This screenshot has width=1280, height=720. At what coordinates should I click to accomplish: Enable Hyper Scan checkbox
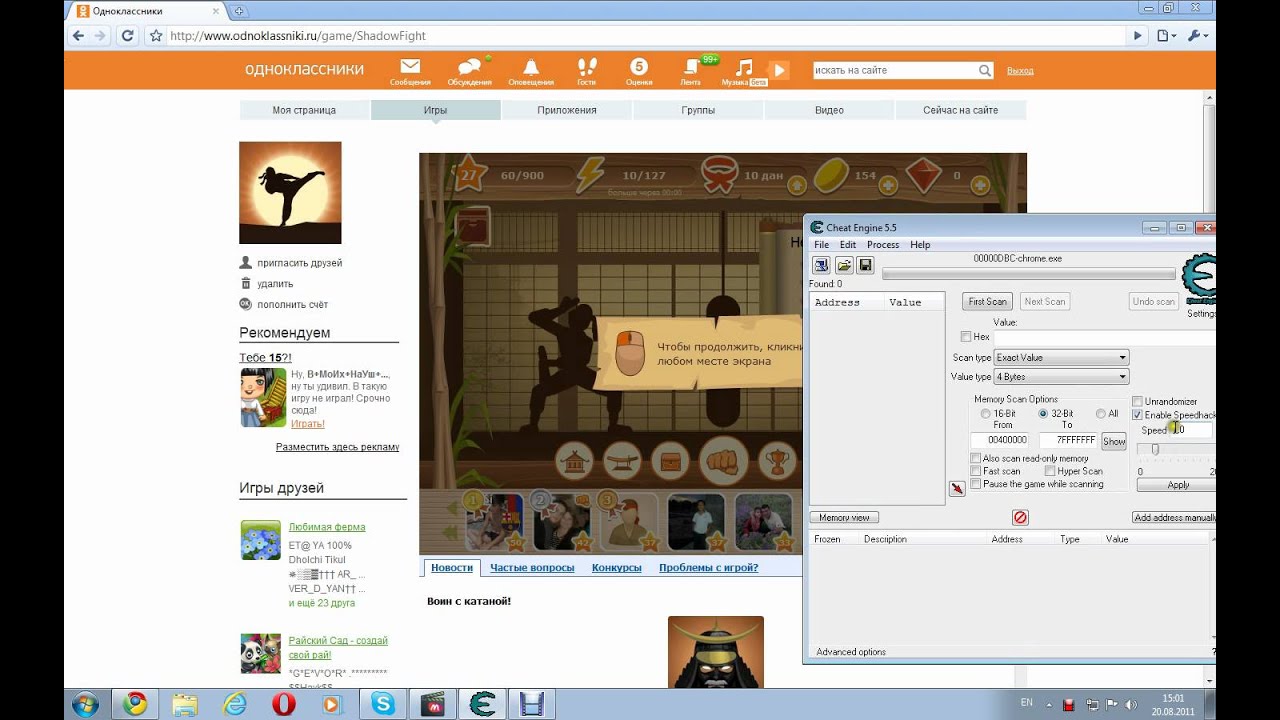pos(1050,471)
